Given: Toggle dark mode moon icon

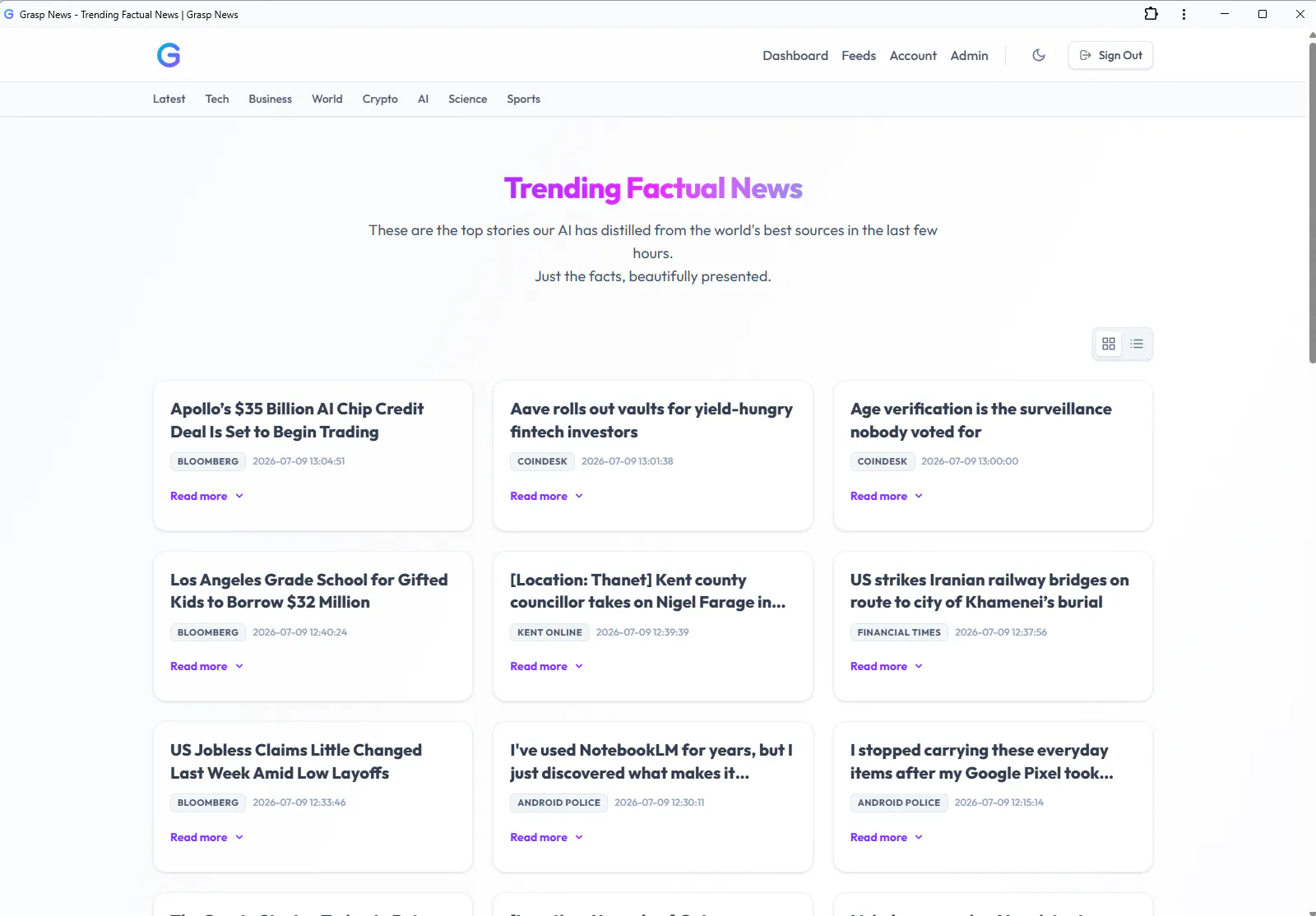Looking at the screenshot, I should [1039, 55].
